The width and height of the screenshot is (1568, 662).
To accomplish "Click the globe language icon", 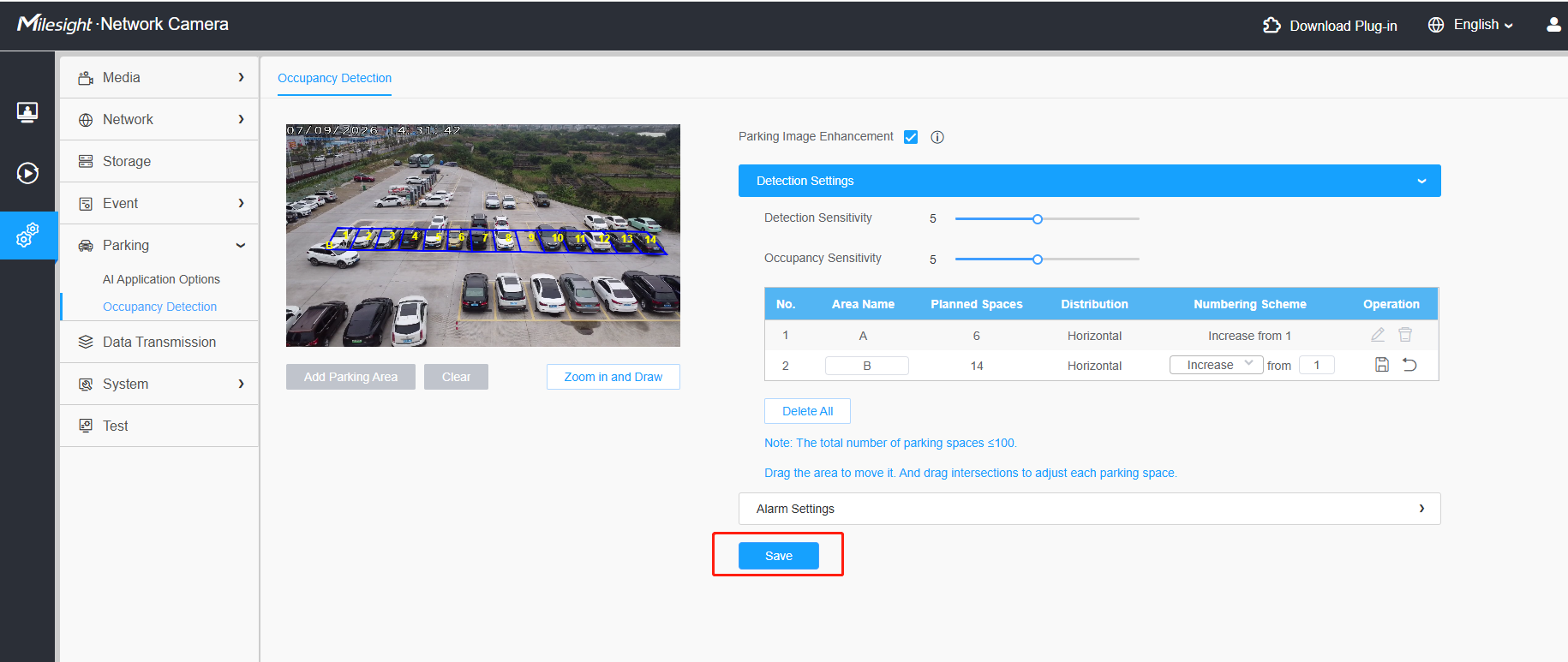I will click(1436, 25).
